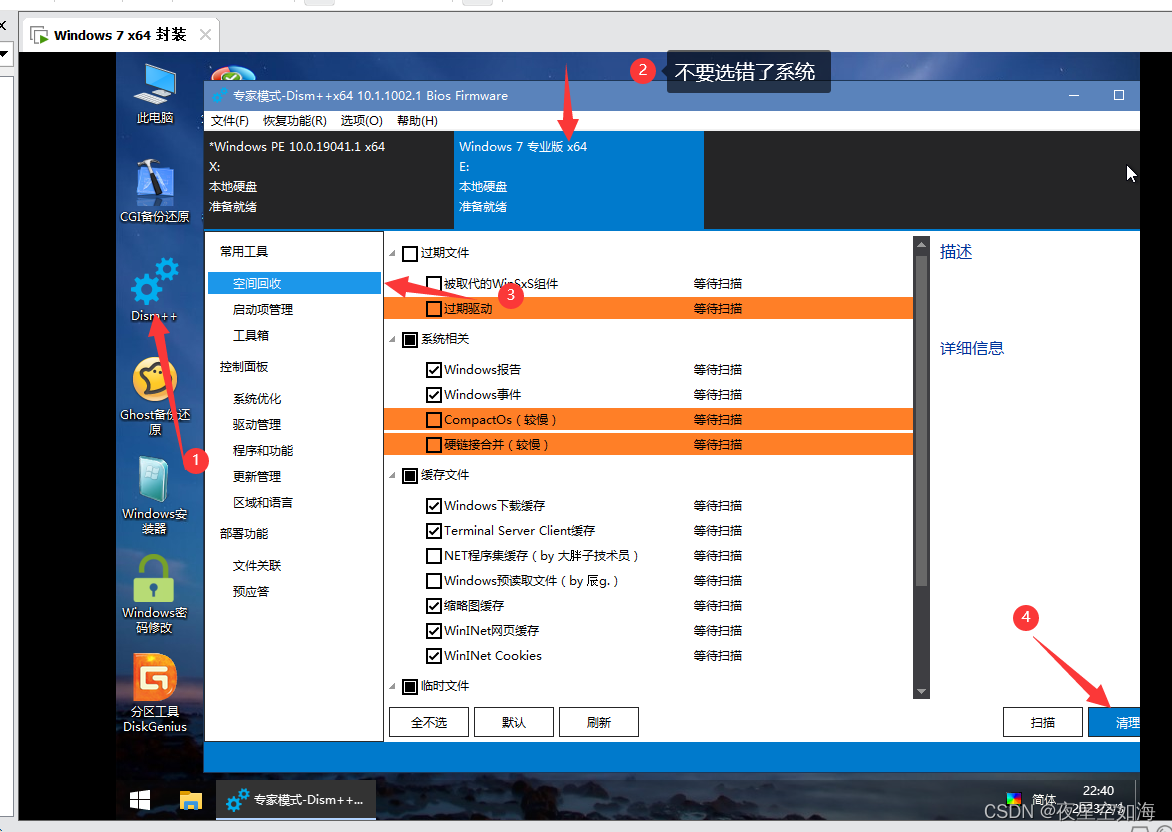This screenshot has width=1172, height=832.
Task: Check the Windows预读取文件 checkbox
Action: point(434,581)
